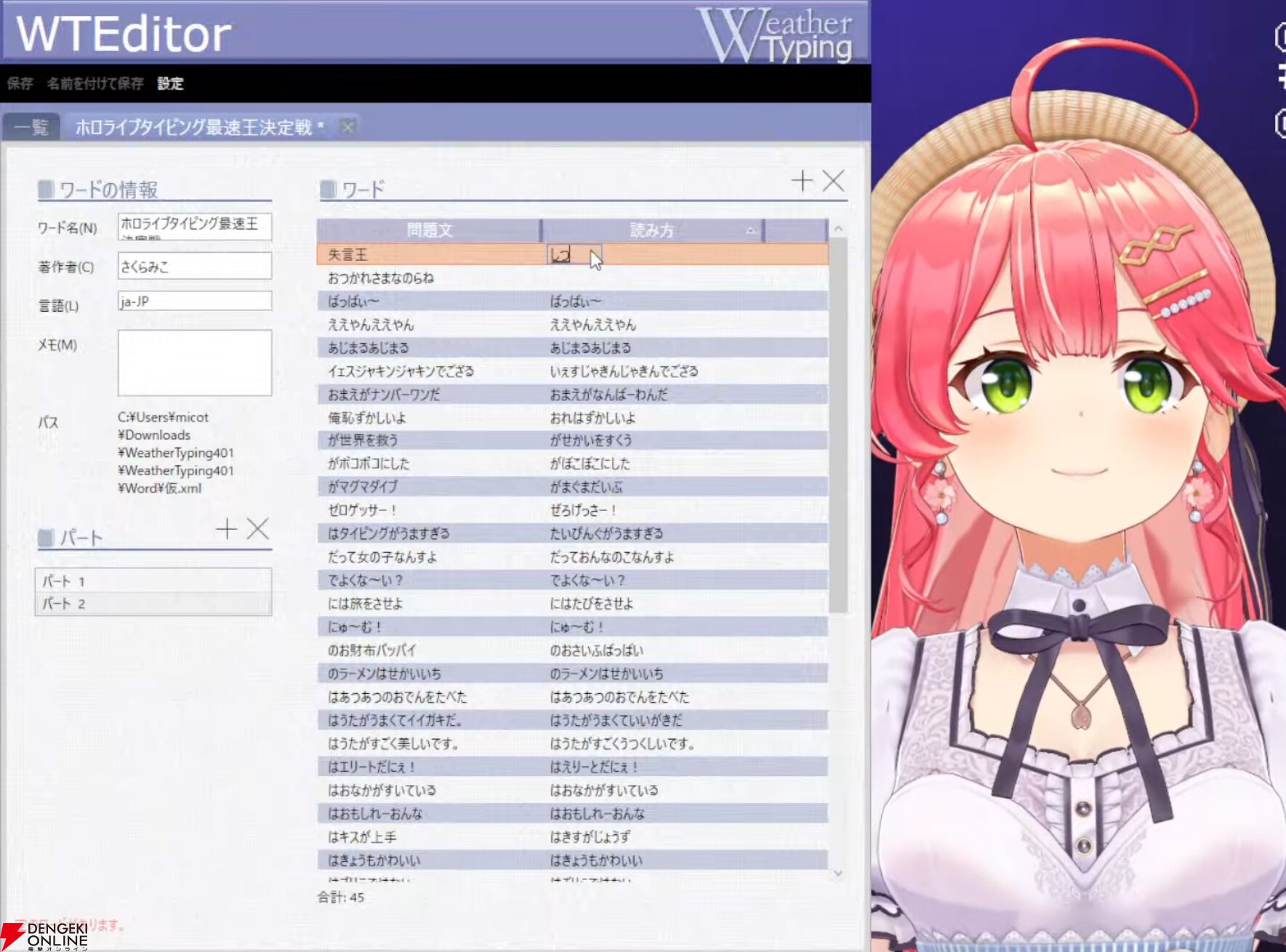Select the イェスジャキンジャキンでござる row
The width and height of the screenshot is (1286, 952).
pos(573,371)
